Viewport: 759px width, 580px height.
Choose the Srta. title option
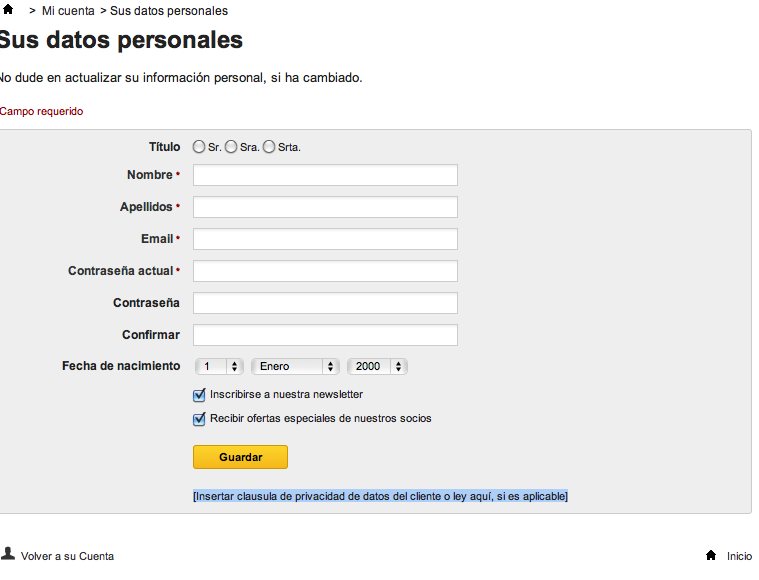click(269, 147)
